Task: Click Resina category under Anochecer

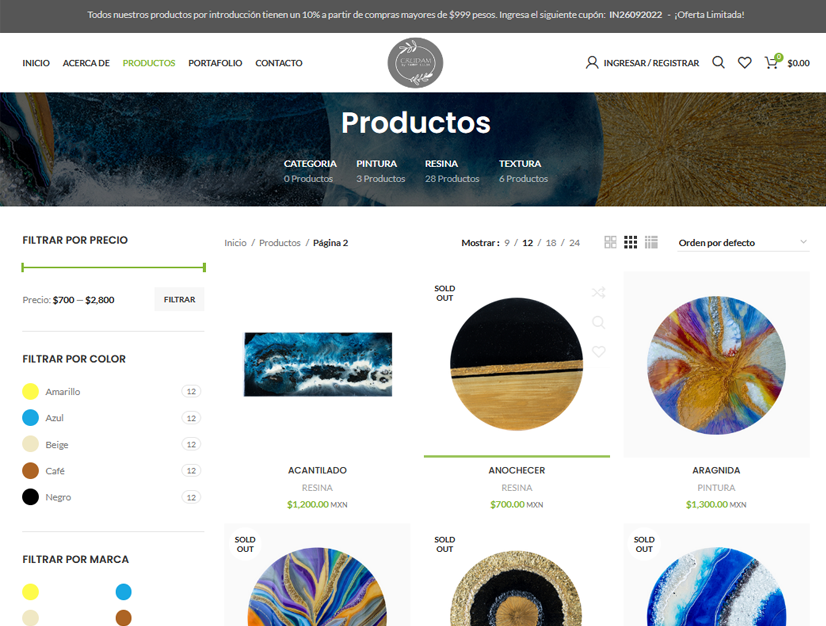Action: click(x=517, y=488)
